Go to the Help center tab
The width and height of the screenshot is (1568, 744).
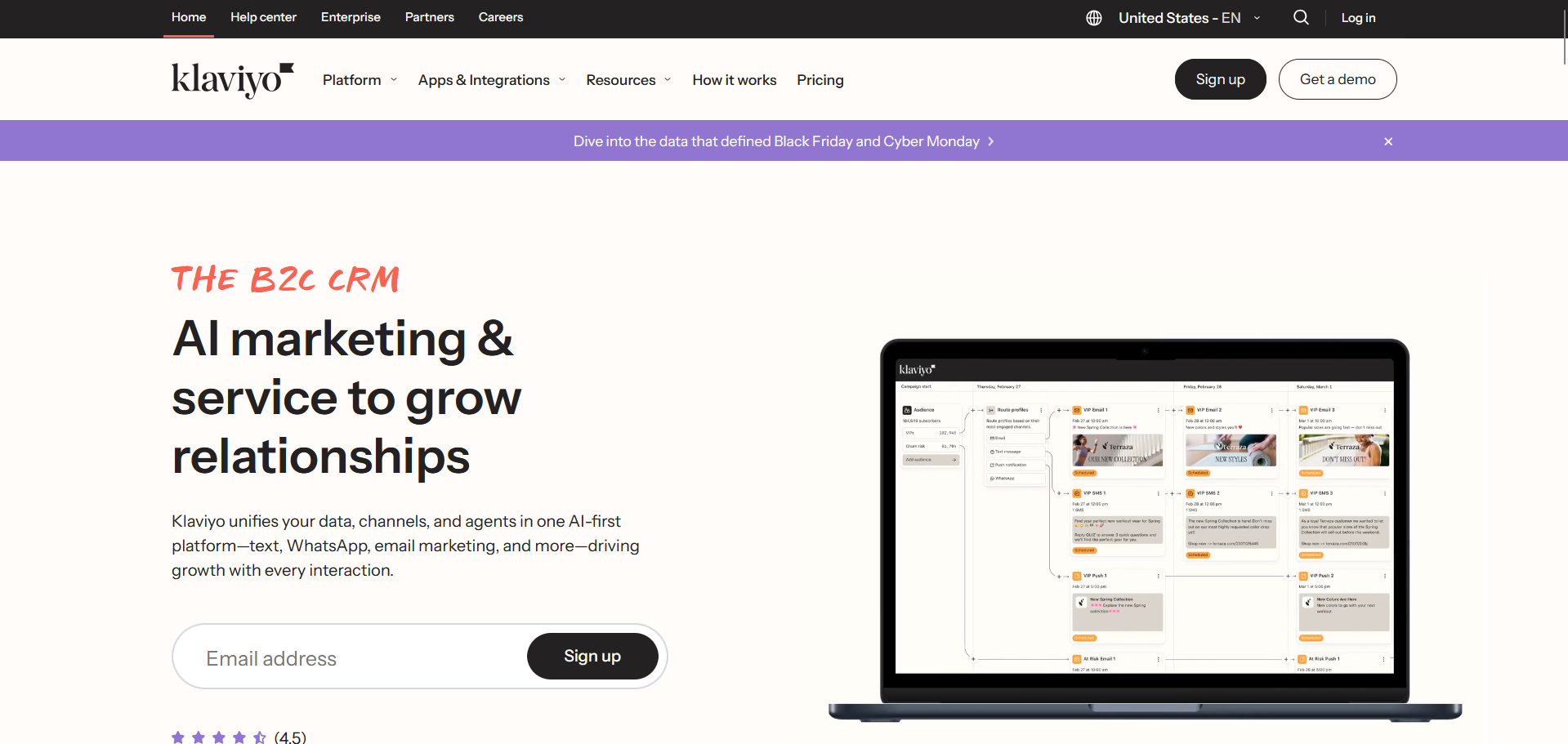click(x=263, y=17)
